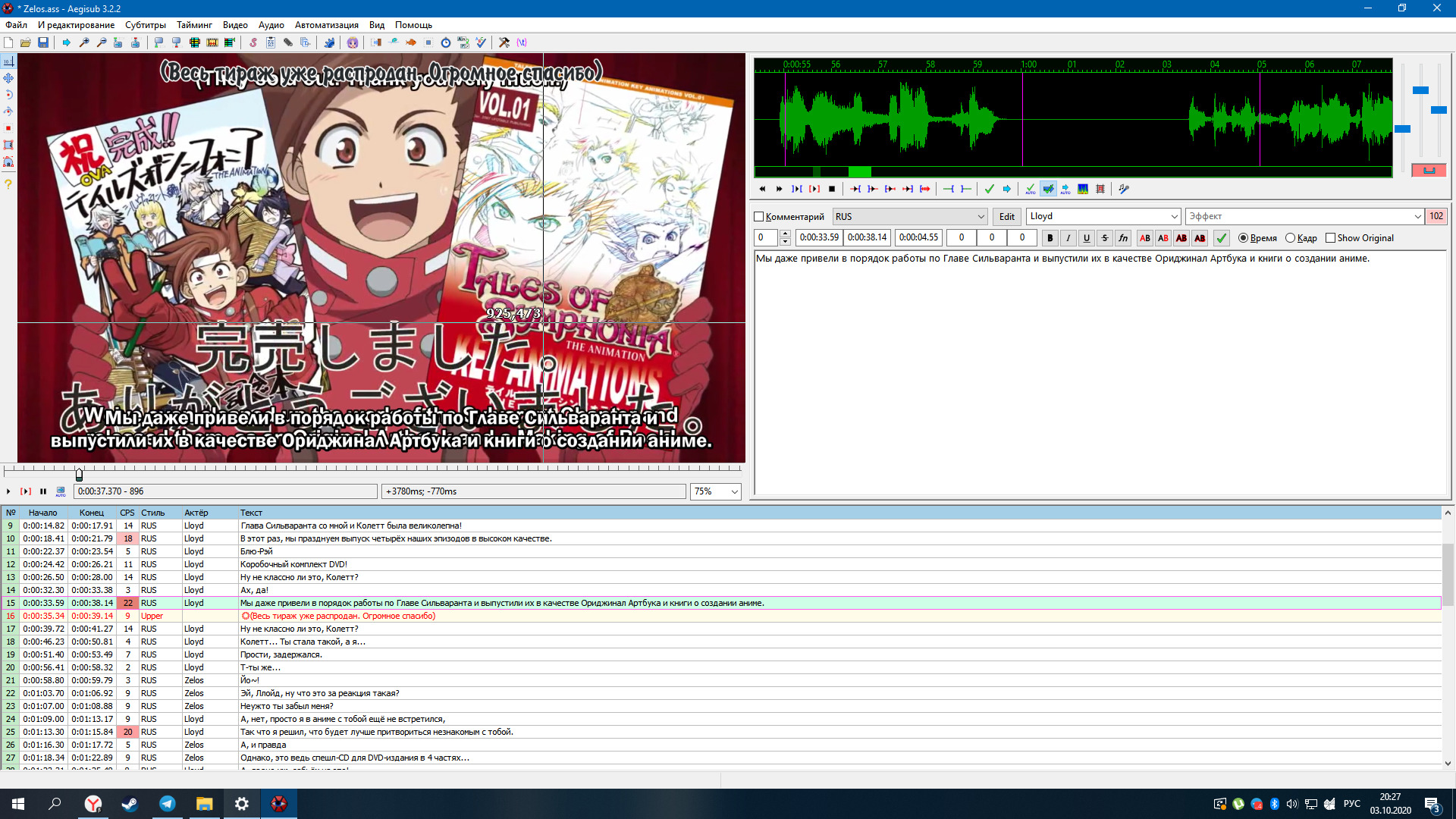Open the Субтитры menu
The image size is (1456, 819).
coord(145,25)
